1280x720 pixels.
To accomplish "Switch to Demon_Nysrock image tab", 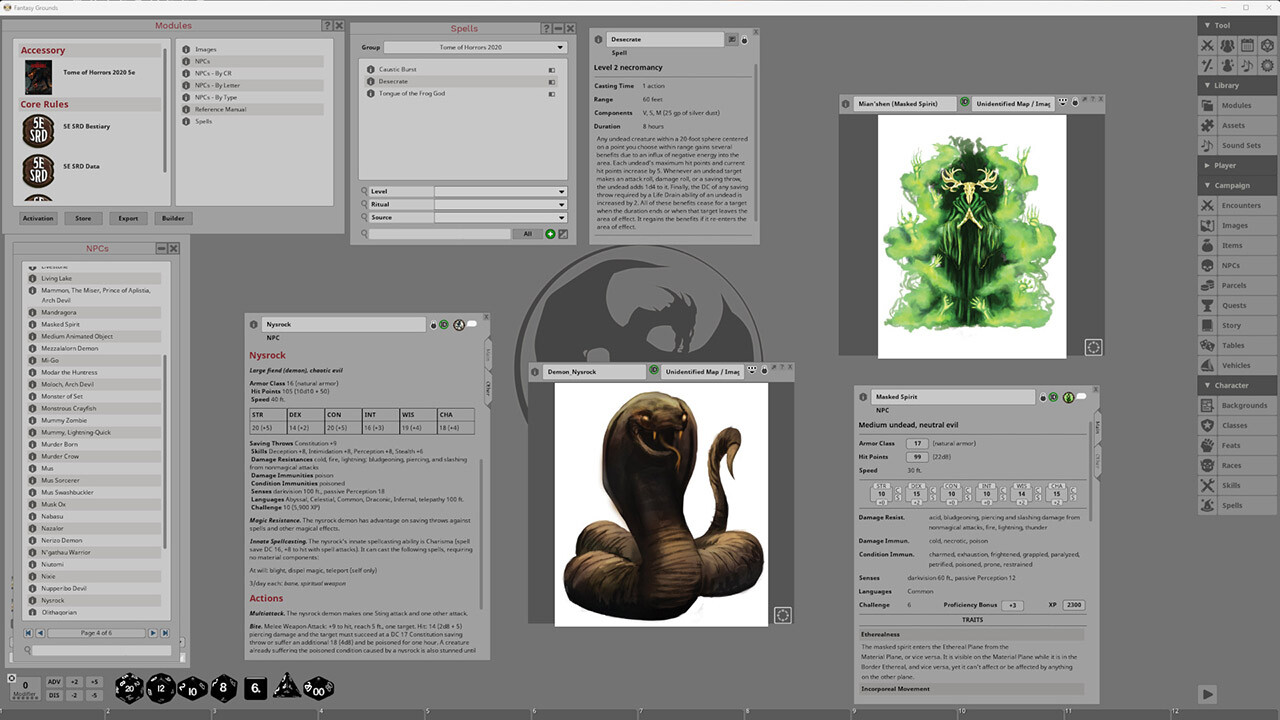I will click(x=588, y=372).
